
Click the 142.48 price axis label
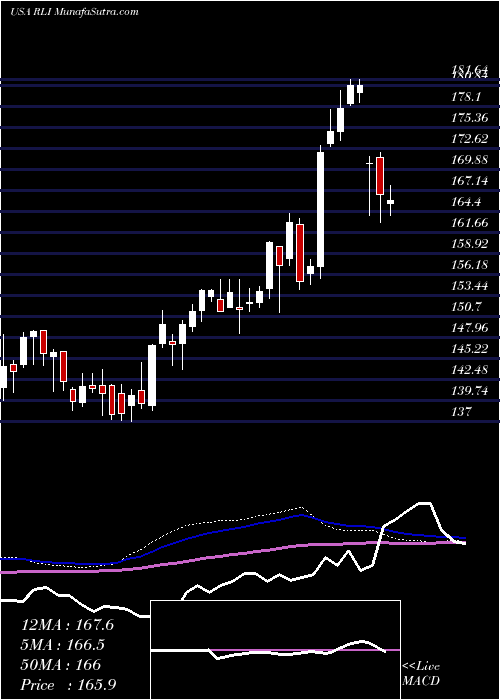click(x=469, y=370)
